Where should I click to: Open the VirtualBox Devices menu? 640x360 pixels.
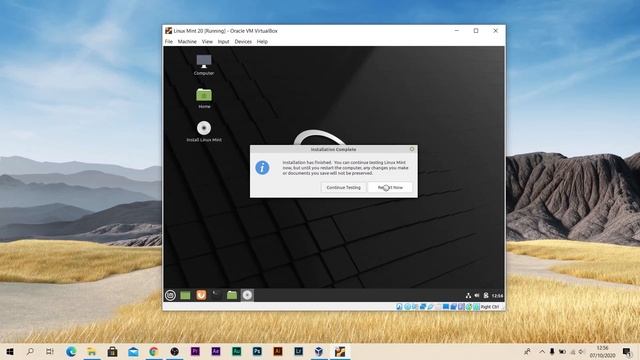243,42
